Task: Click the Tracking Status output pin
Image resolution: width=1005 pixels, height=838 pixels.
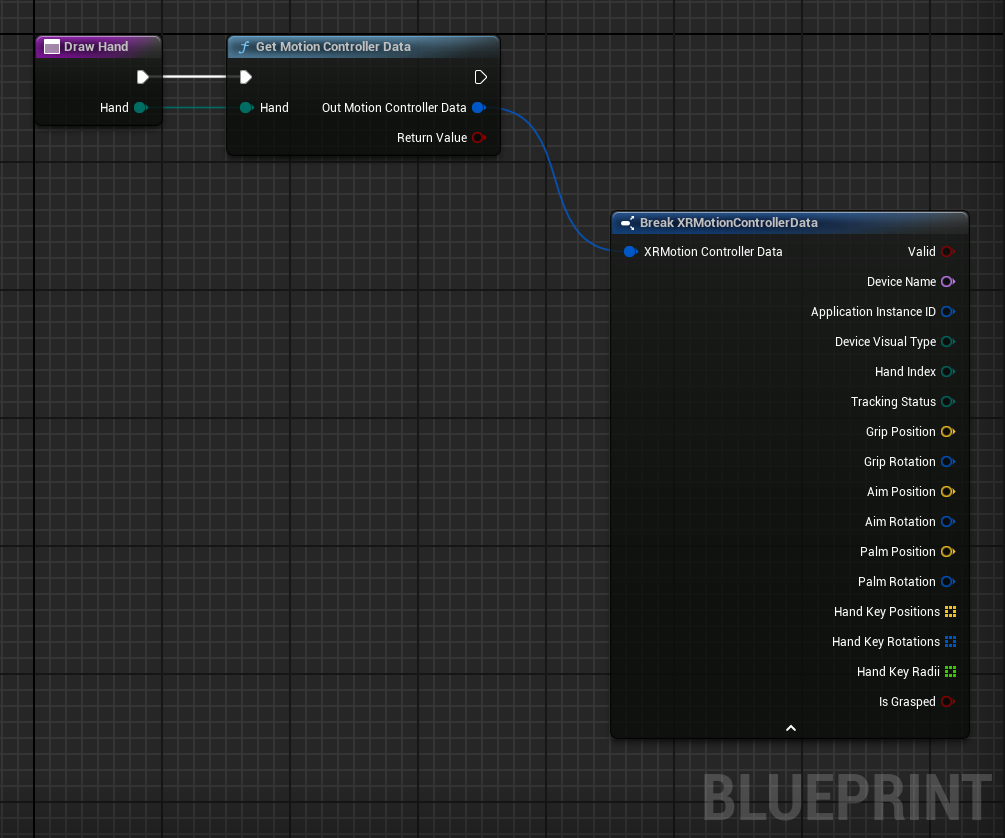Action: point(948,402)
